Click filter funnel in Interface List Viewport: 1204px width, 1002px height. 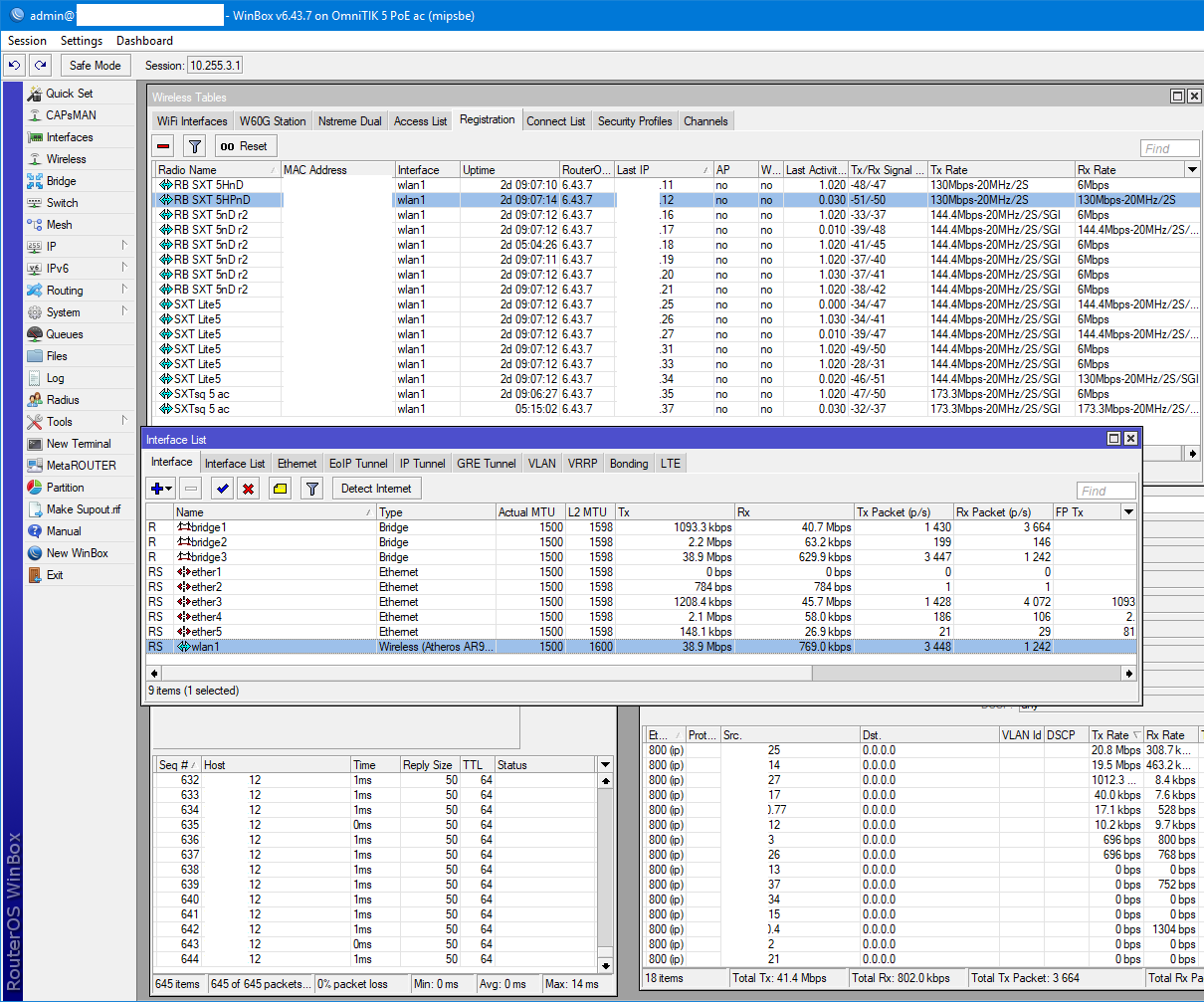coord(312,489)
